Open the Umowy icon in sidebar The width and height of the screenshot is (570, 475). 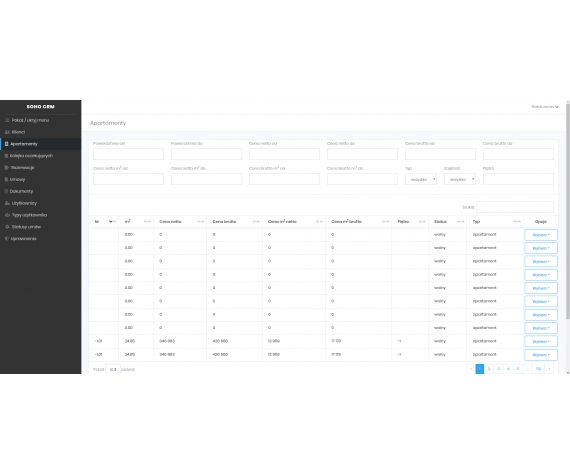point(6,179)
